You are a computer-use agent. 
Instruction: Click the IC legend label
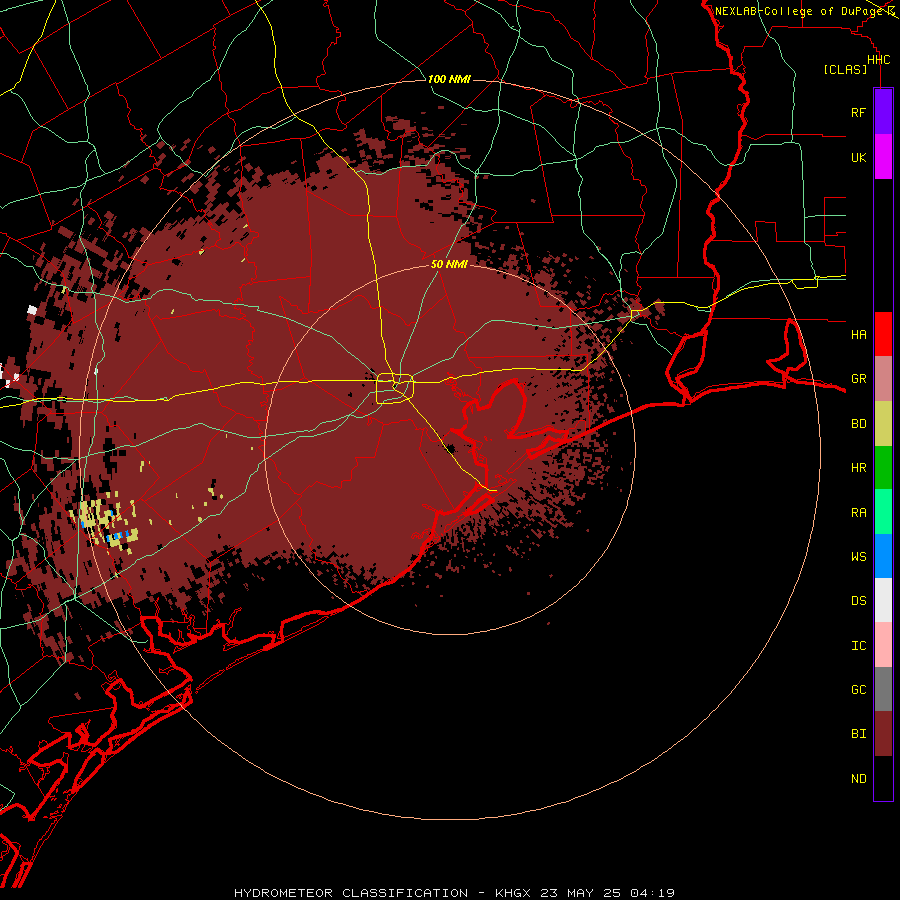click(858, 646)
